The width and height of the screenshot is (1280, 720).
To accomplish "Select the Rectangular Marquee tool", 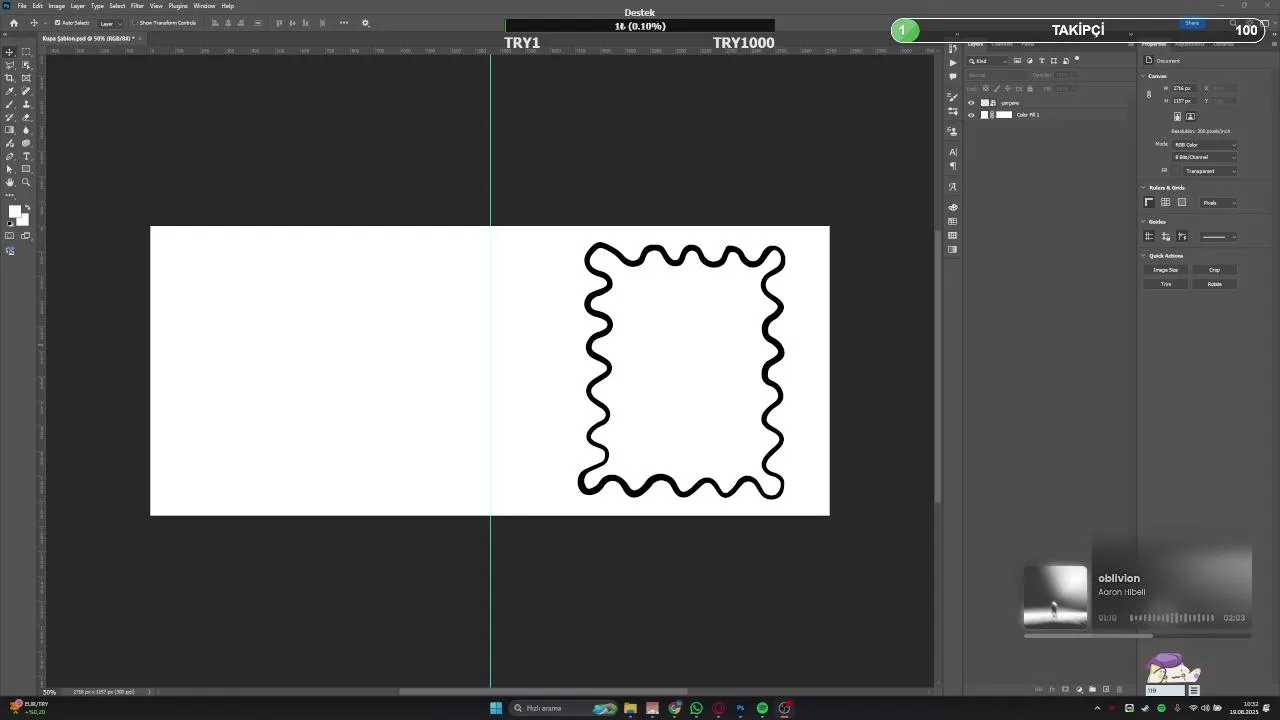I will 26,52.
